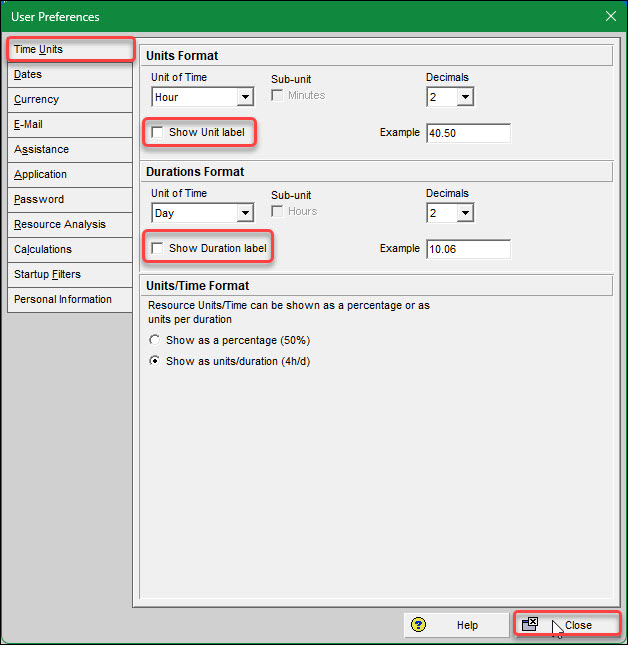Click the Help question mark icon
The height and width of the screenshot is (645, 628).
(418, 625)
